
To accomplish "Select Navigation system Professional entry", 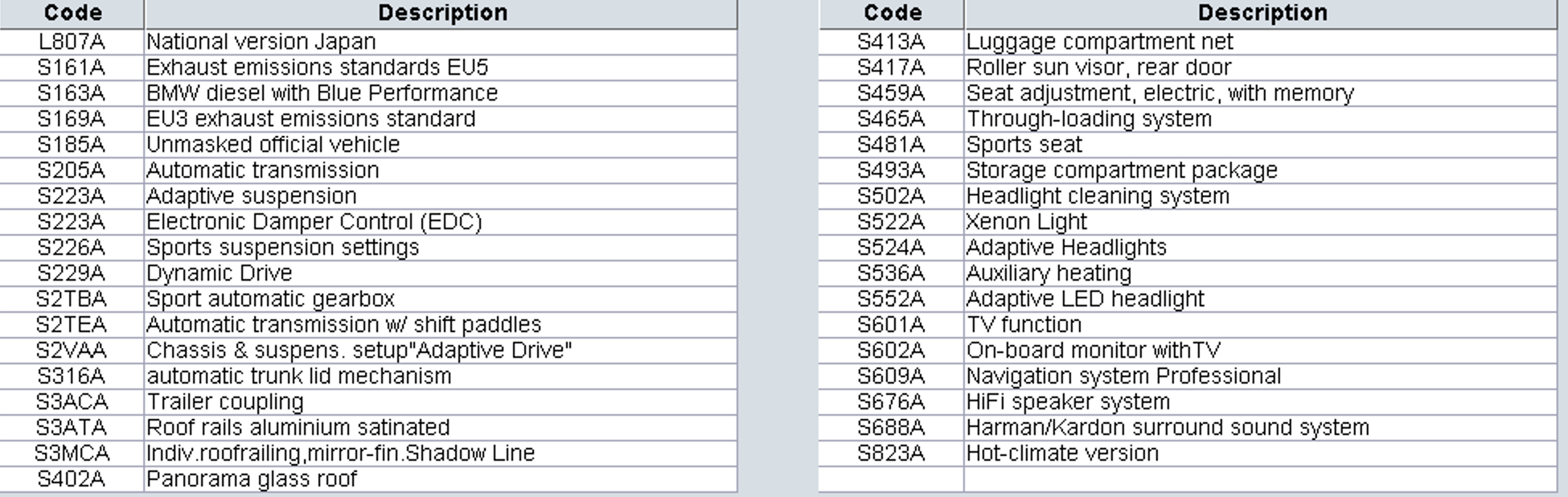I will 1123,376.
